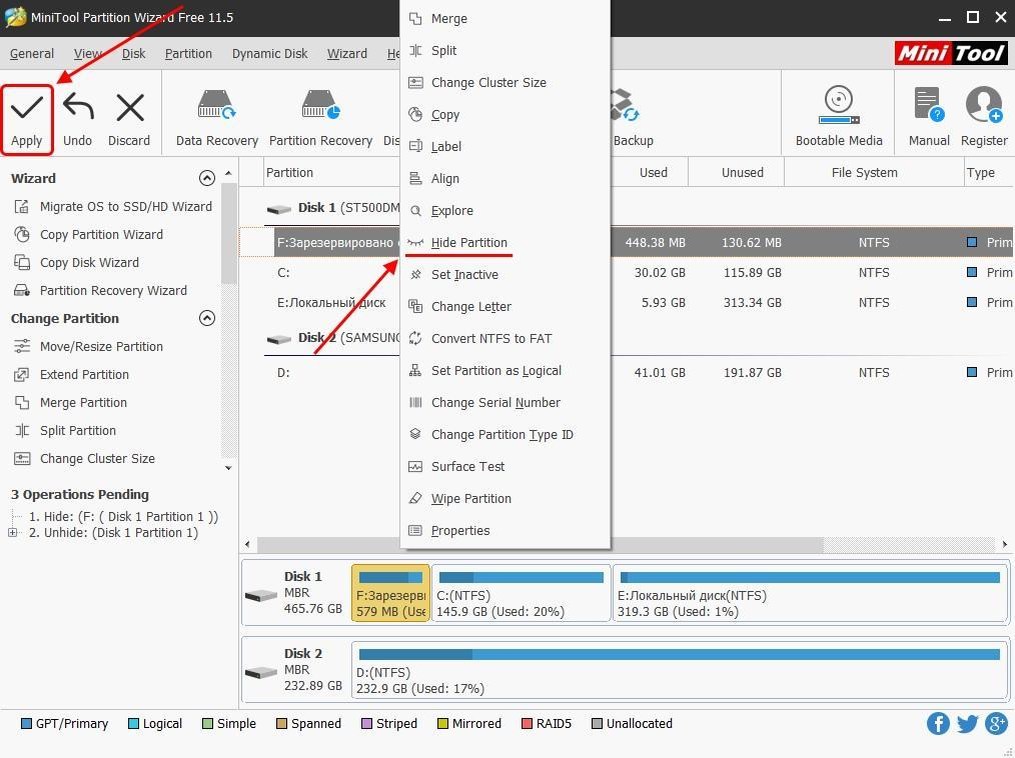
Task: Click sidebar scroll down arrow
Action: [x=228, y=467]
